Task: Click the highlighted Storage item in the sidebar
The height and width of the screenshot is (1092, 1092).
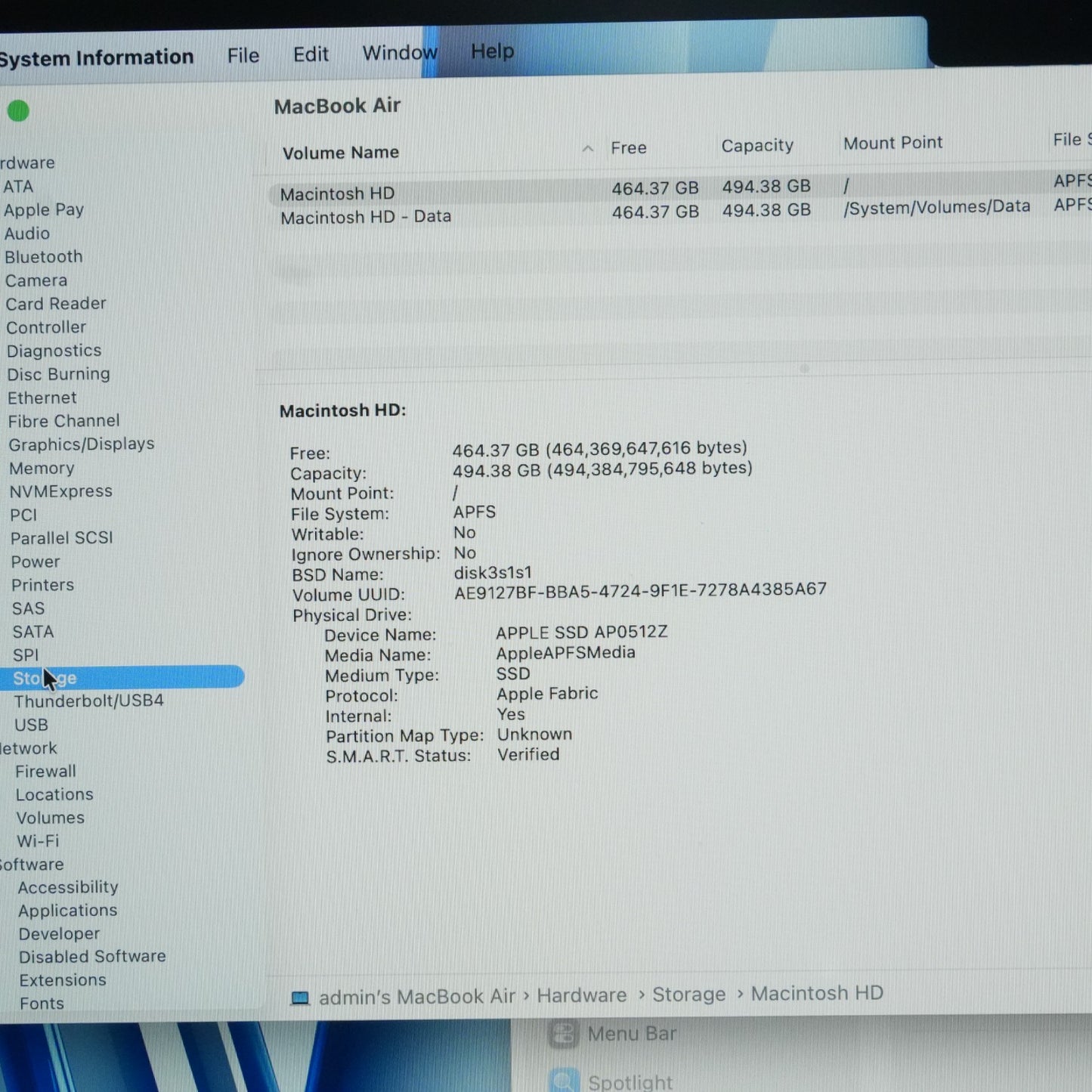Action: click(122, 677)
